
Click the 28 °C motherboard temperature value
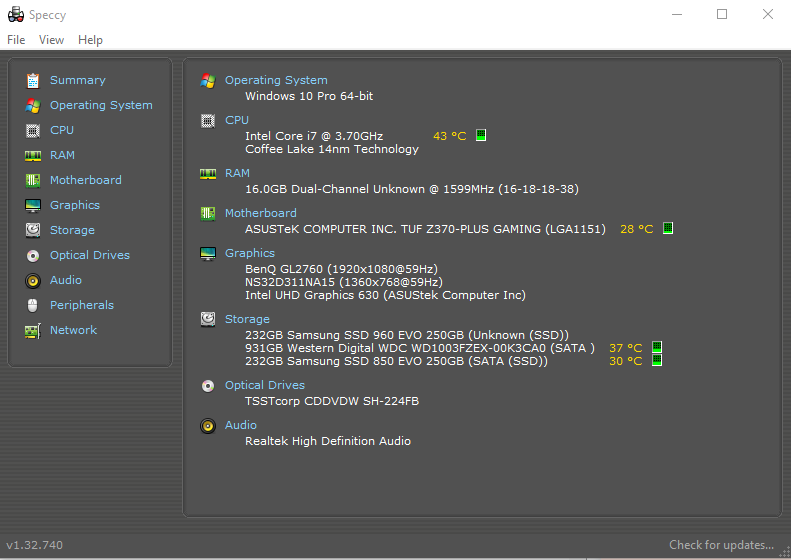637,229
